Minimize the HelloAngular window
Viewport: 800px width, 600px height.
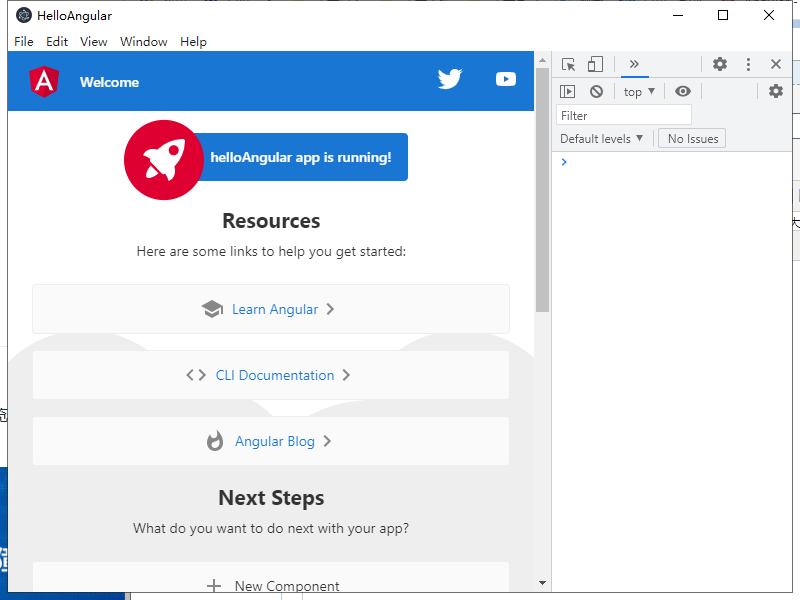point(678,15)
